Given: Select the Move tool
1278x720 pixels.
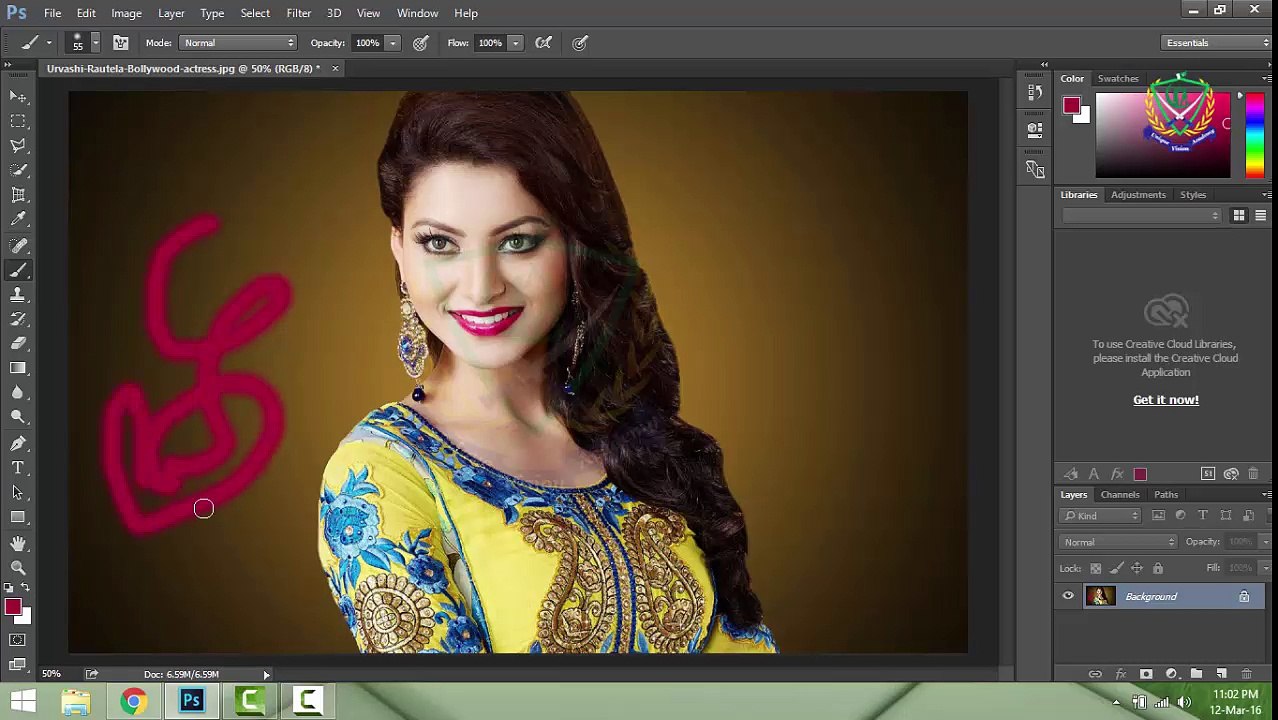Looking at the screenshot, I should (18, 96).
